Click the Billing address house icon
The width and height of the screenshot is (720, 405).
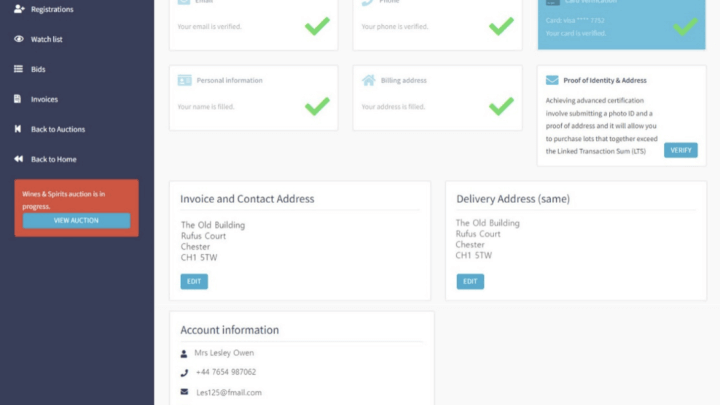tap(369, 80)
